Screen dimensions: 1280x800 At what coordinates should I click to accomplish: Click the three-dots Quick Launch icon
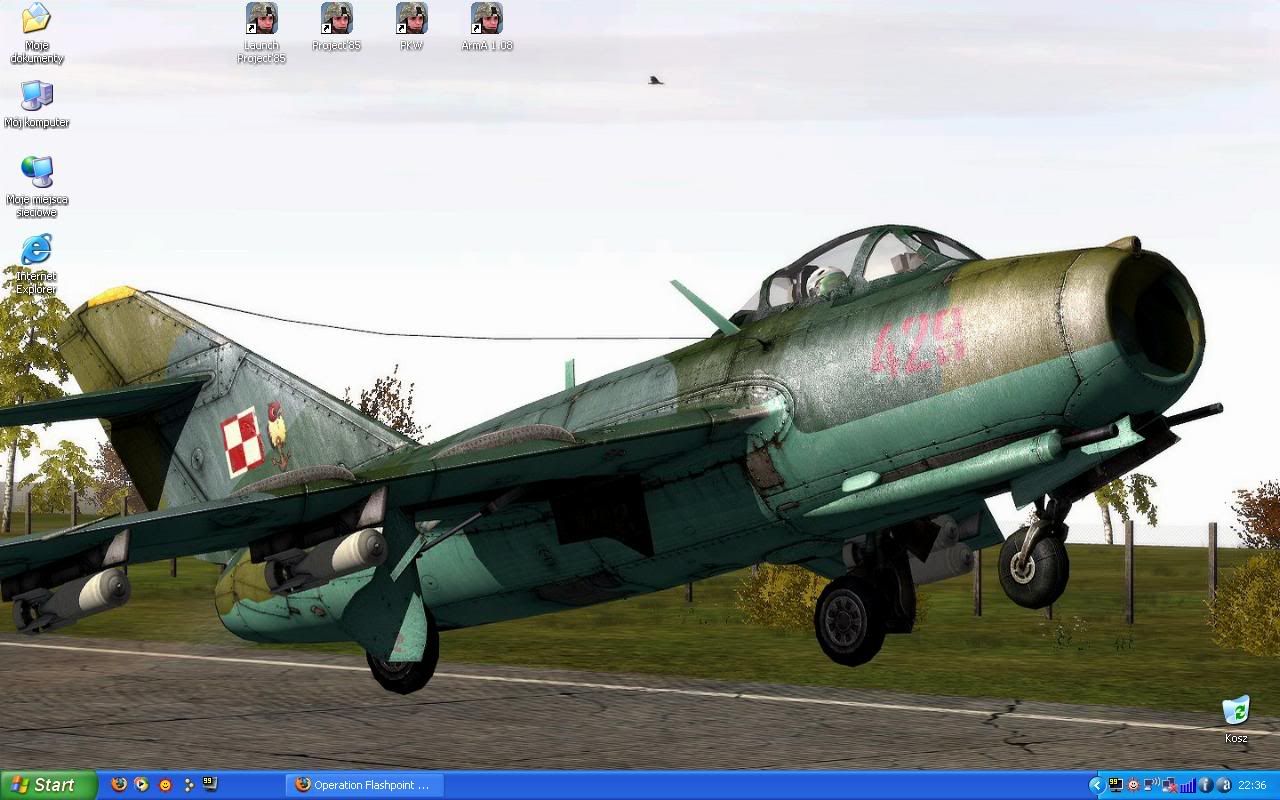tap(188, 785)
